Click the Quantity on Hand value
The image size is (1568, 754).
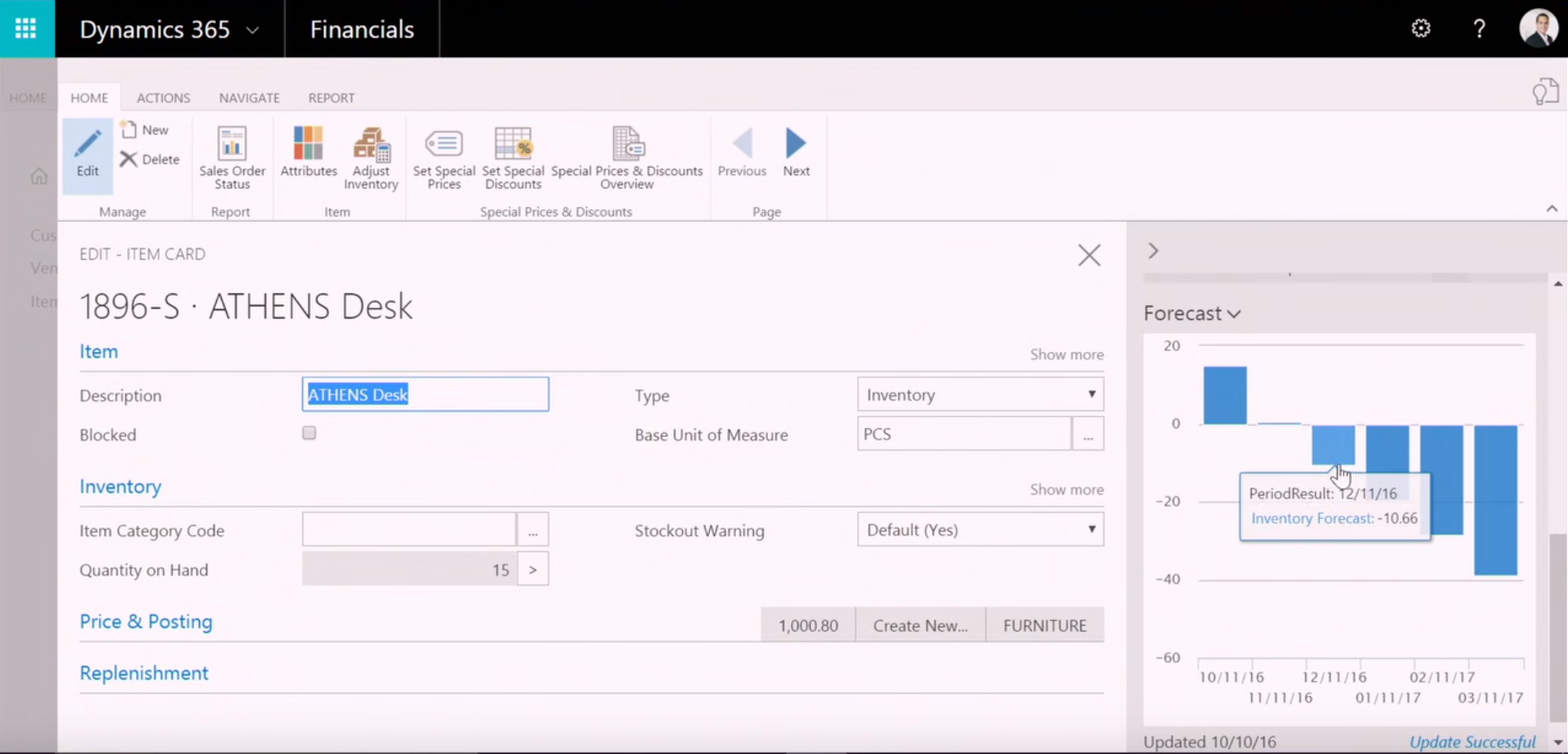pyautogui.click(x=409, y=569)
